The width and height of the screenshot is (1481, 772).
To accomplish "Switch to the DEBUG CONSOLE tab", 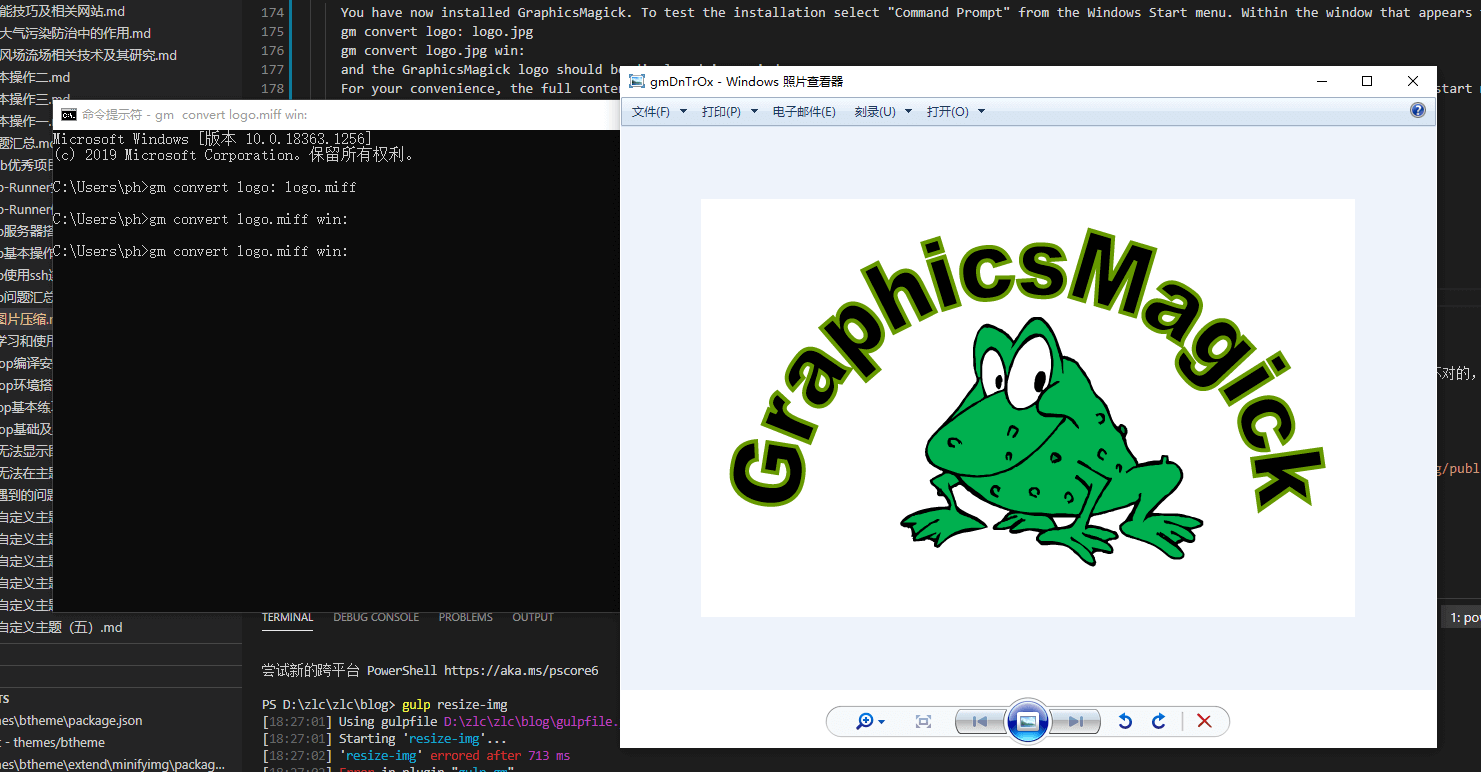I will click(x=376, y=617).
